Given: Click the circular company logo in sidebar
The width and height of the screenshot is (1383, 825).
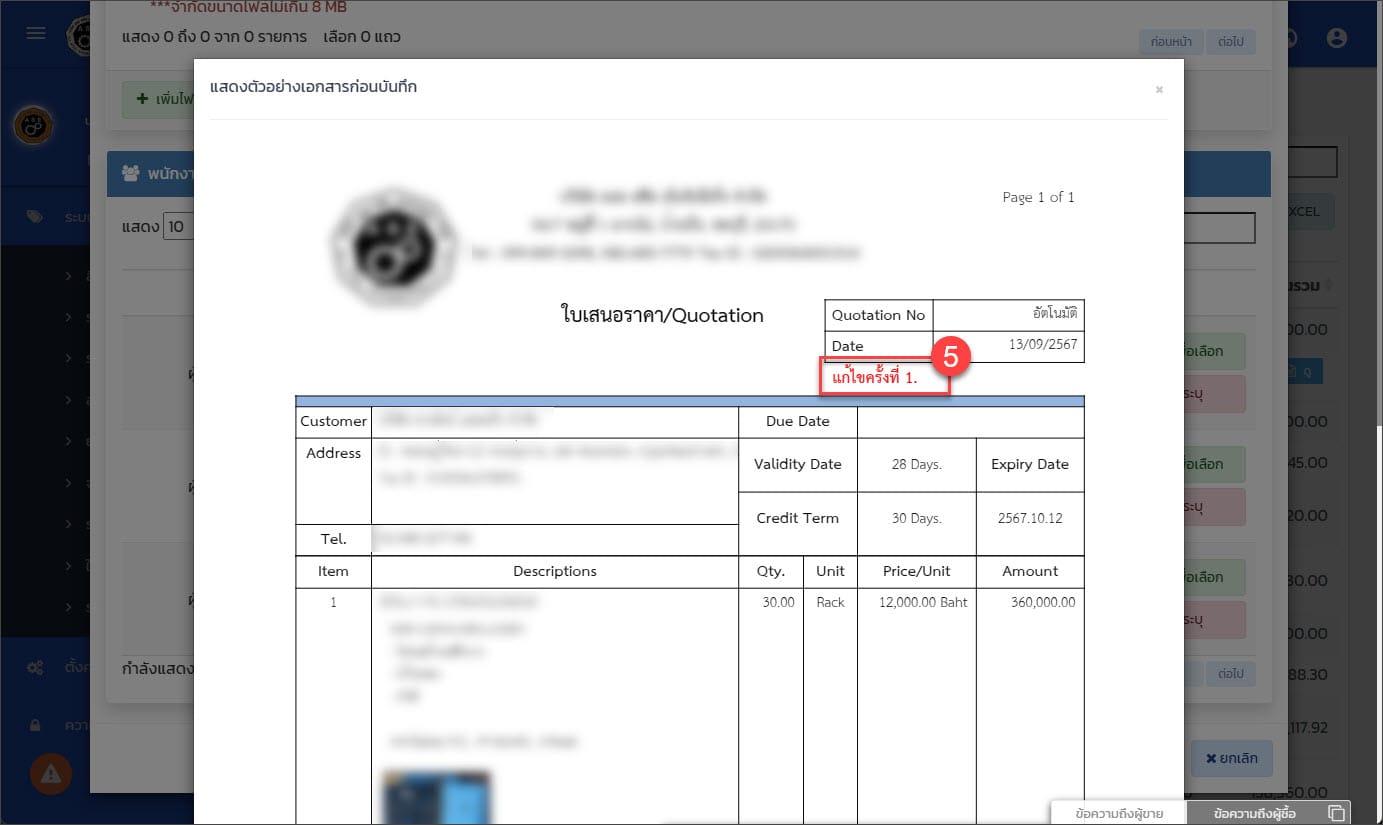Looking at the screenshot, I should pos(33,126).
